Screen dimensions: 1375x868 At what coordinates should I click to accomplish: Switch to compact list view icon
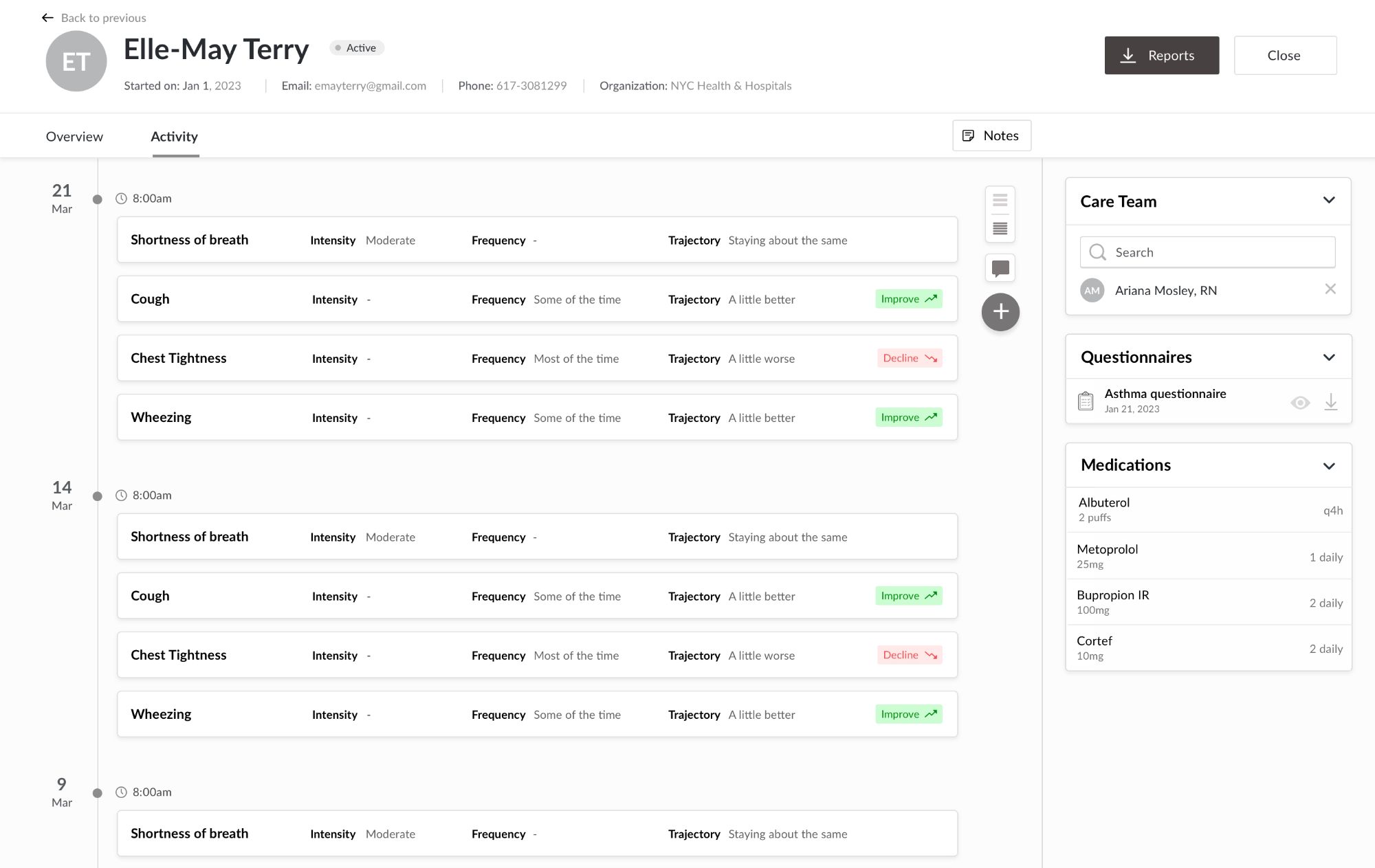click(1000, 200)
